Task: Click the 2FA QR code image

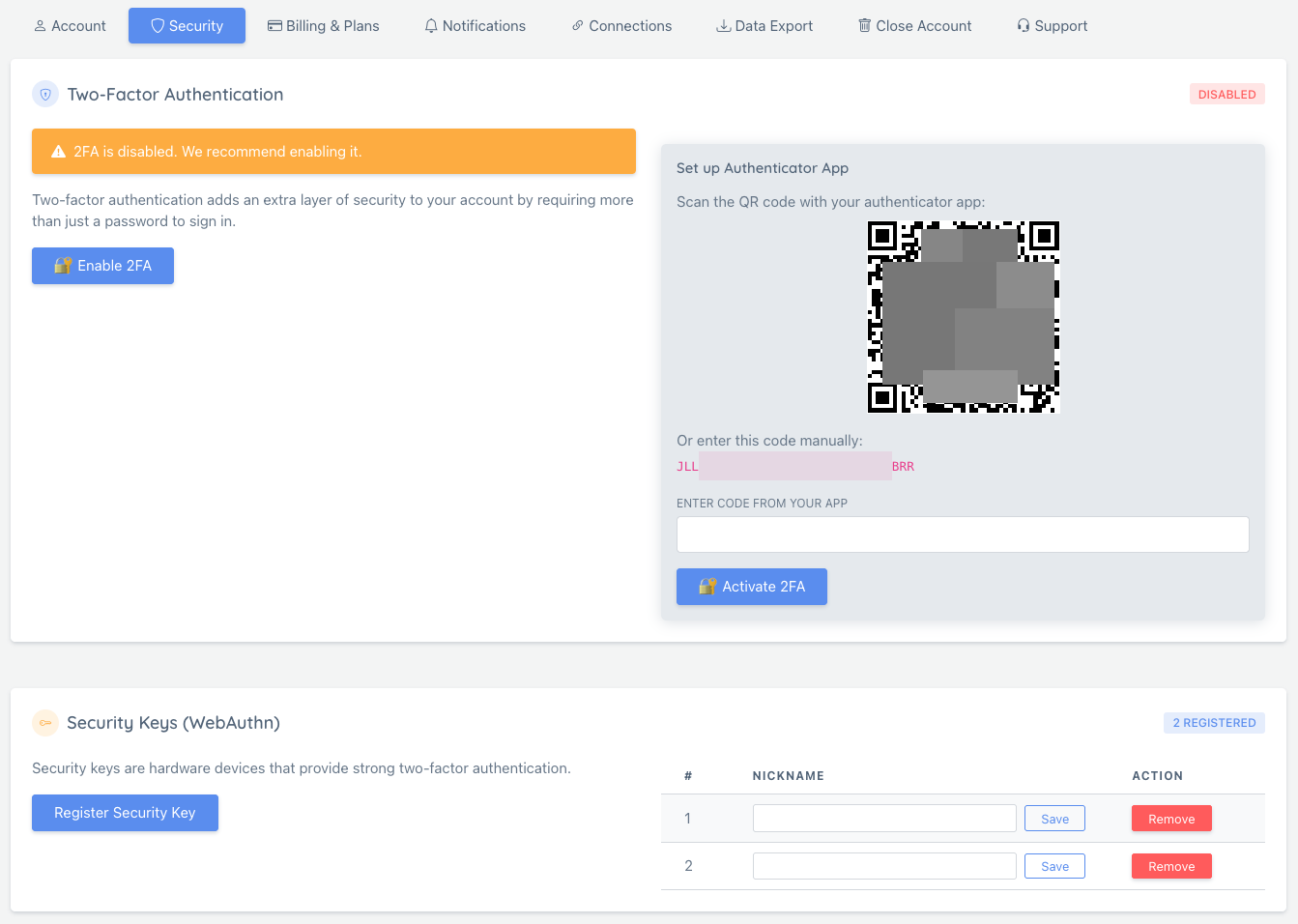Action: [963, 317]
